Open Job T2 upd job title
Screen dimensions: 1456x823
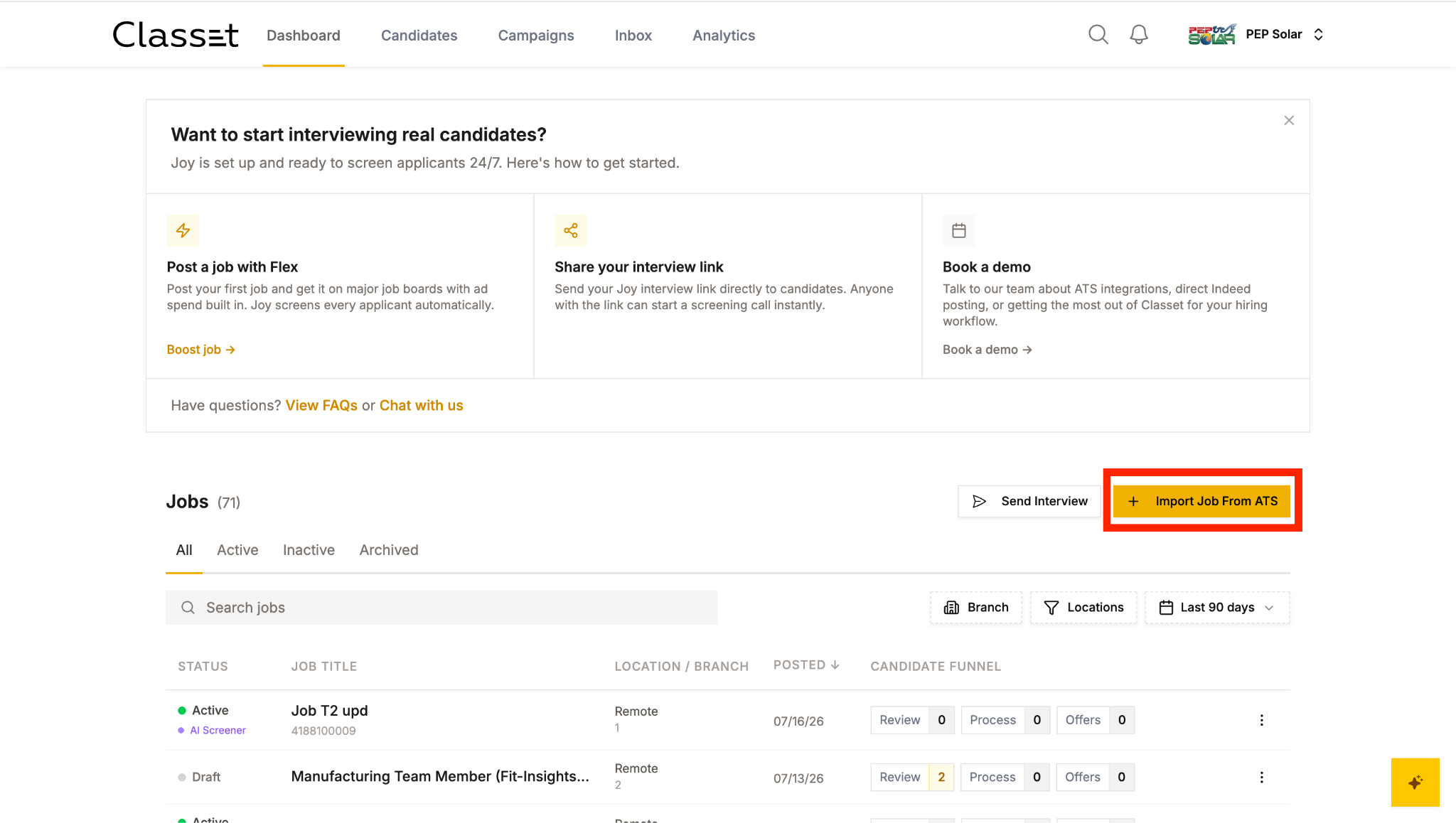click(x=330, y=711)
